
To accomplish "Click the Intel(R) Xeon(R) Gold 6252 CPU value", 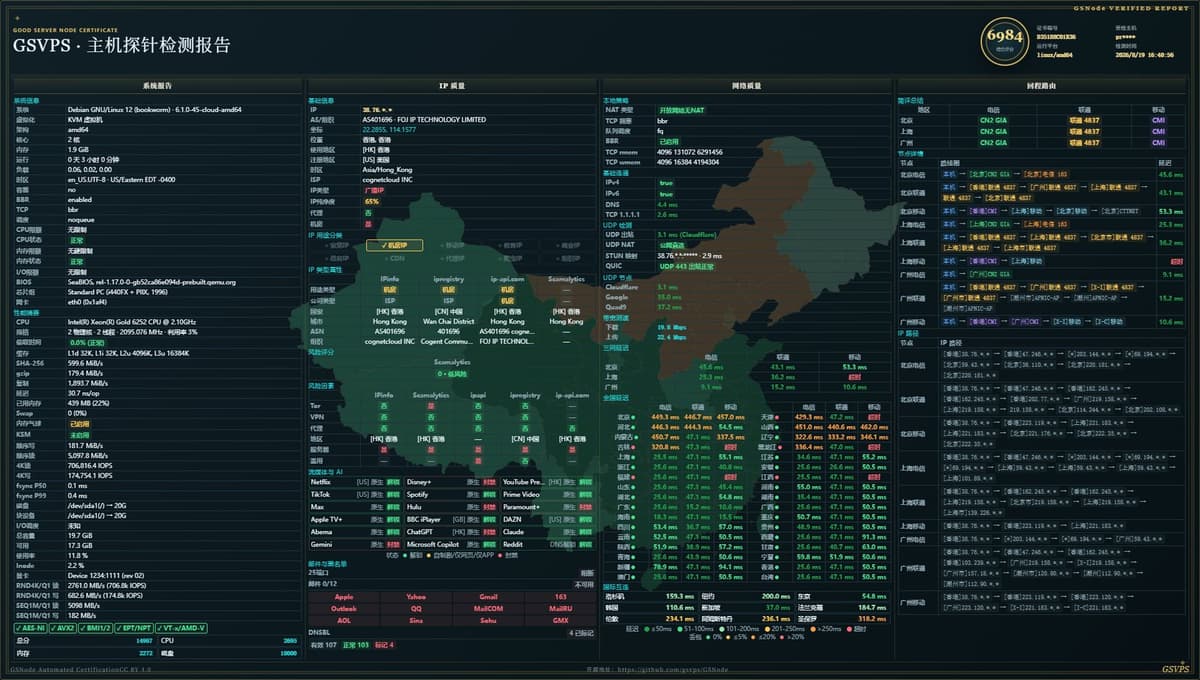I will (131, 323).
